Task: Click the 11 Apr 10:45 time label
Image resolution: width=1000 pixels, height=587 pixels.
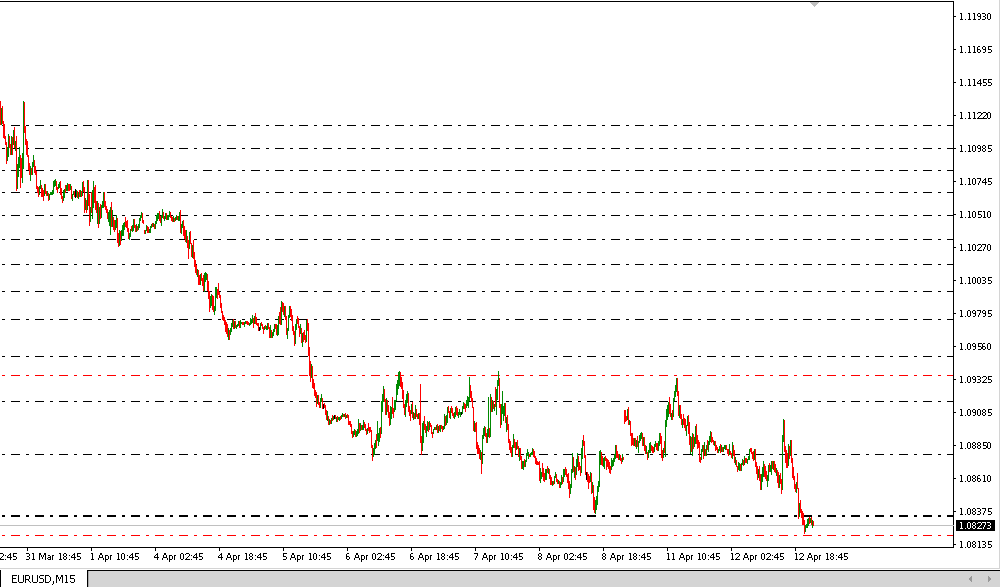Action: pos(693,556)
